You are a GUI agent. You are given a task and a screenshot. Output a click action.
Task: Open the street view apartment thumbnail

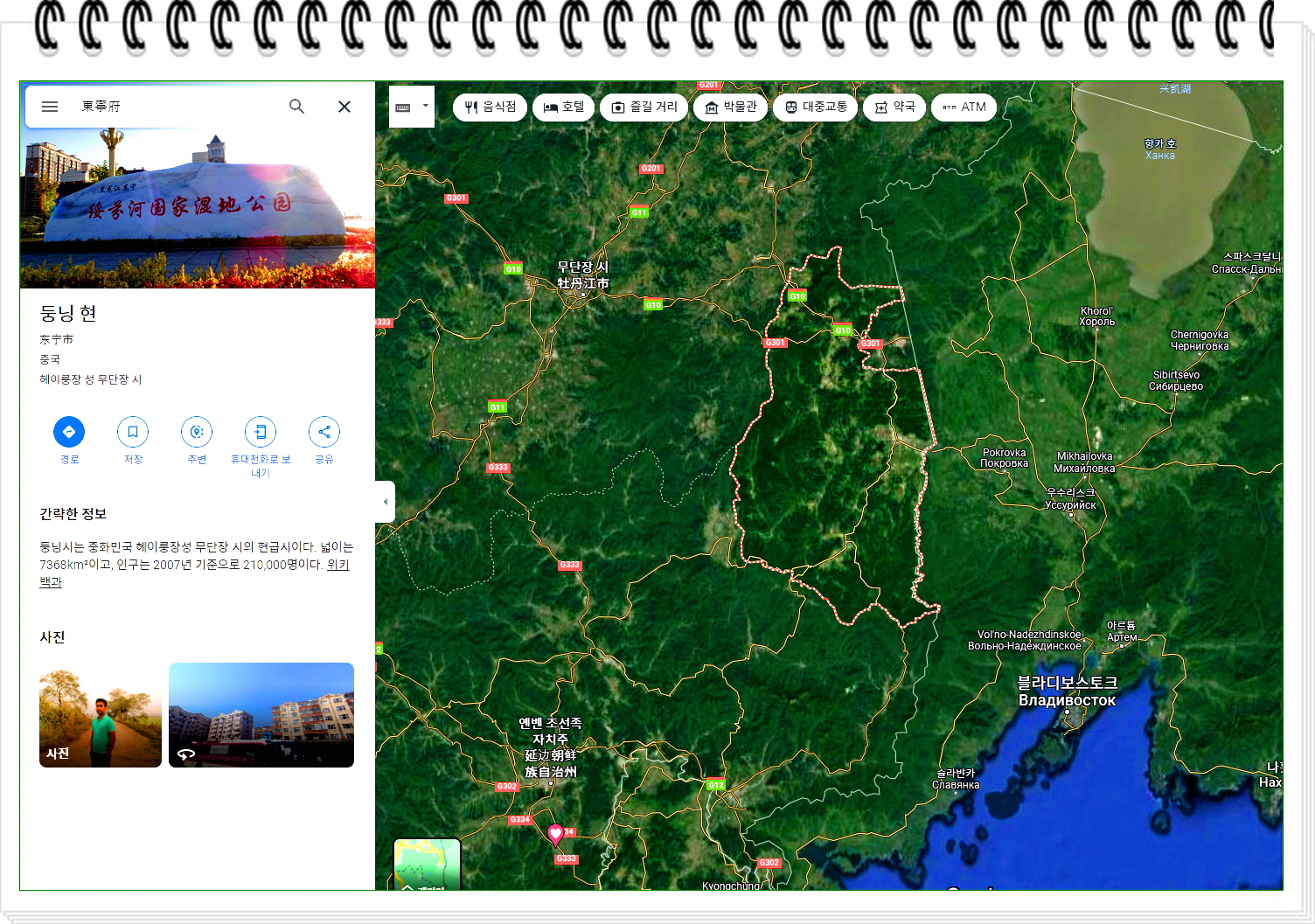coord(261,715)
